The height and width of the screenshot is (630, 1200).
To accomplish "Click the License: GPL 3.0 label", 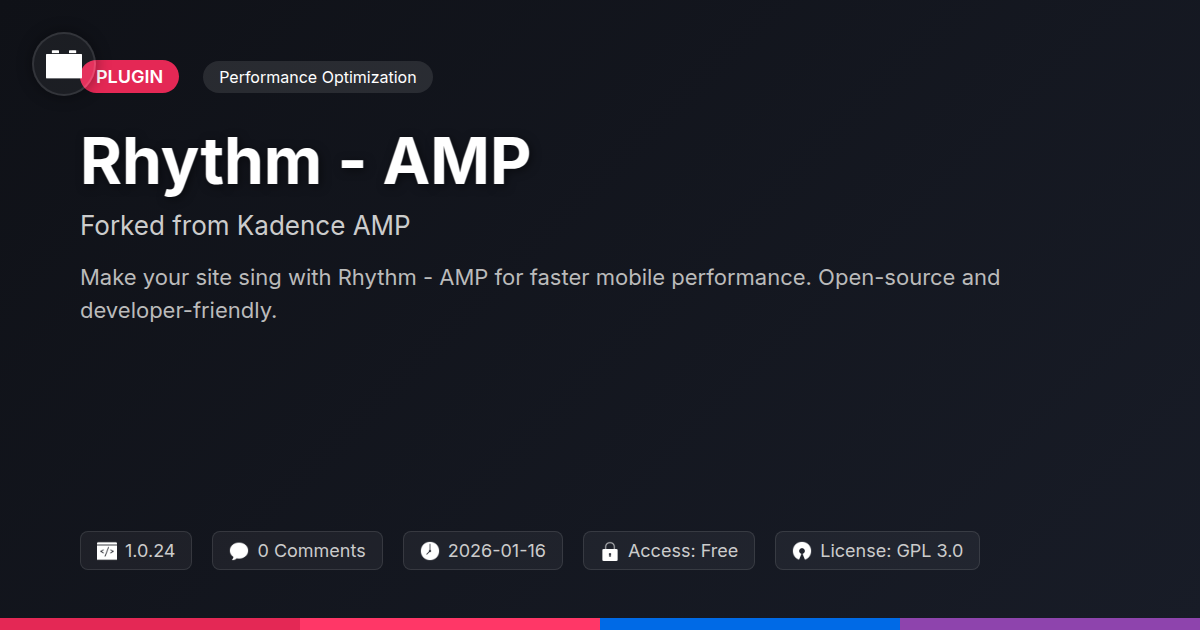I will coord(891,551).
